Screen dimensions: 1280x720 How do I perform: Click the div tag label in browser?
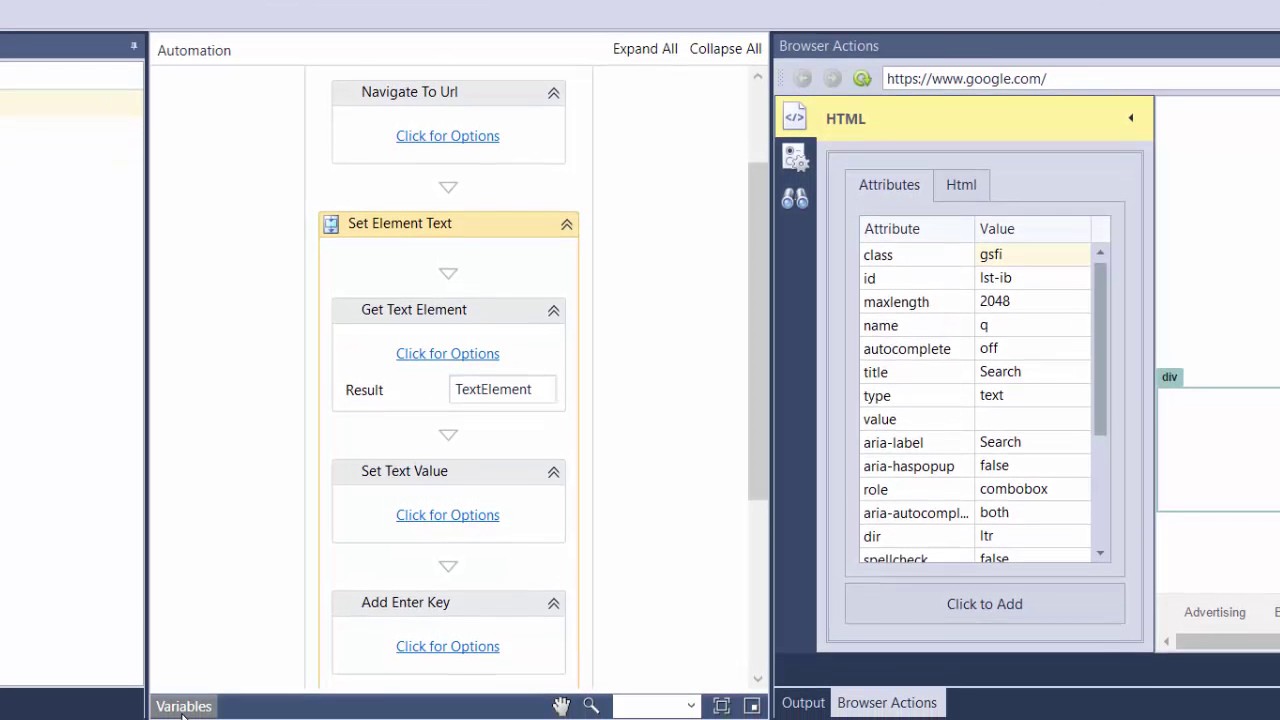coord(1170,377)
